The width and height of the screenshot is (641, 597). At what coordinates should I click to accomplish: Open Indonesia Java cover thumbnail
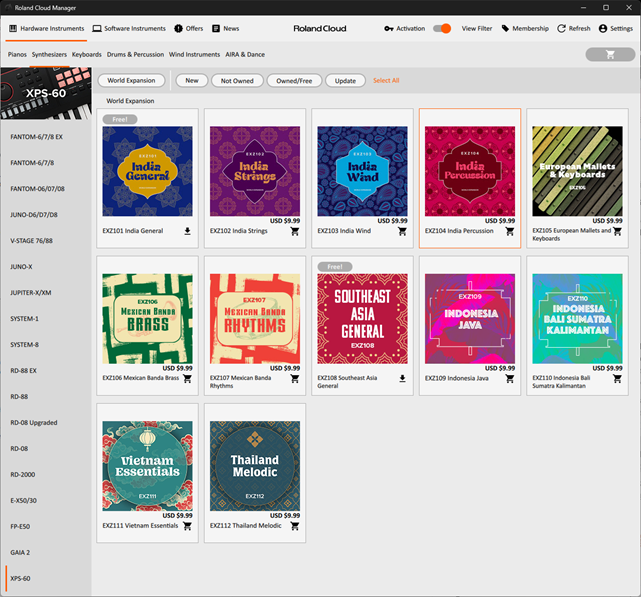[470, 319]
